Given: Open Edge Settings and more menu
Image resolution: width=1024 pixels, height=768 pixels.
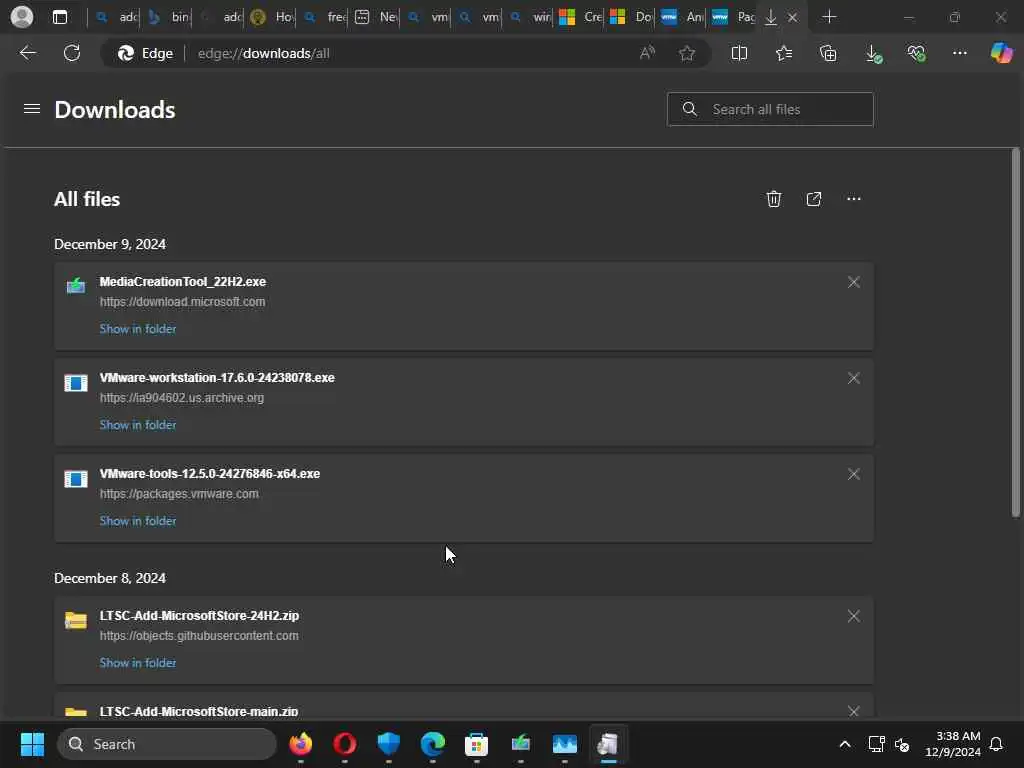Looking at the screenshot, I should click(x=959, y=53).
